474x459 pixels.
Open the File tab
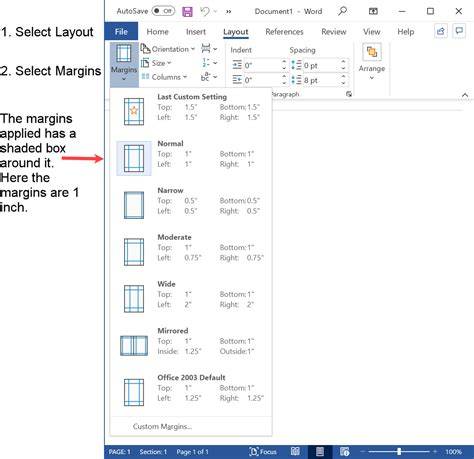pyautogui.click(x=121, y=32)
